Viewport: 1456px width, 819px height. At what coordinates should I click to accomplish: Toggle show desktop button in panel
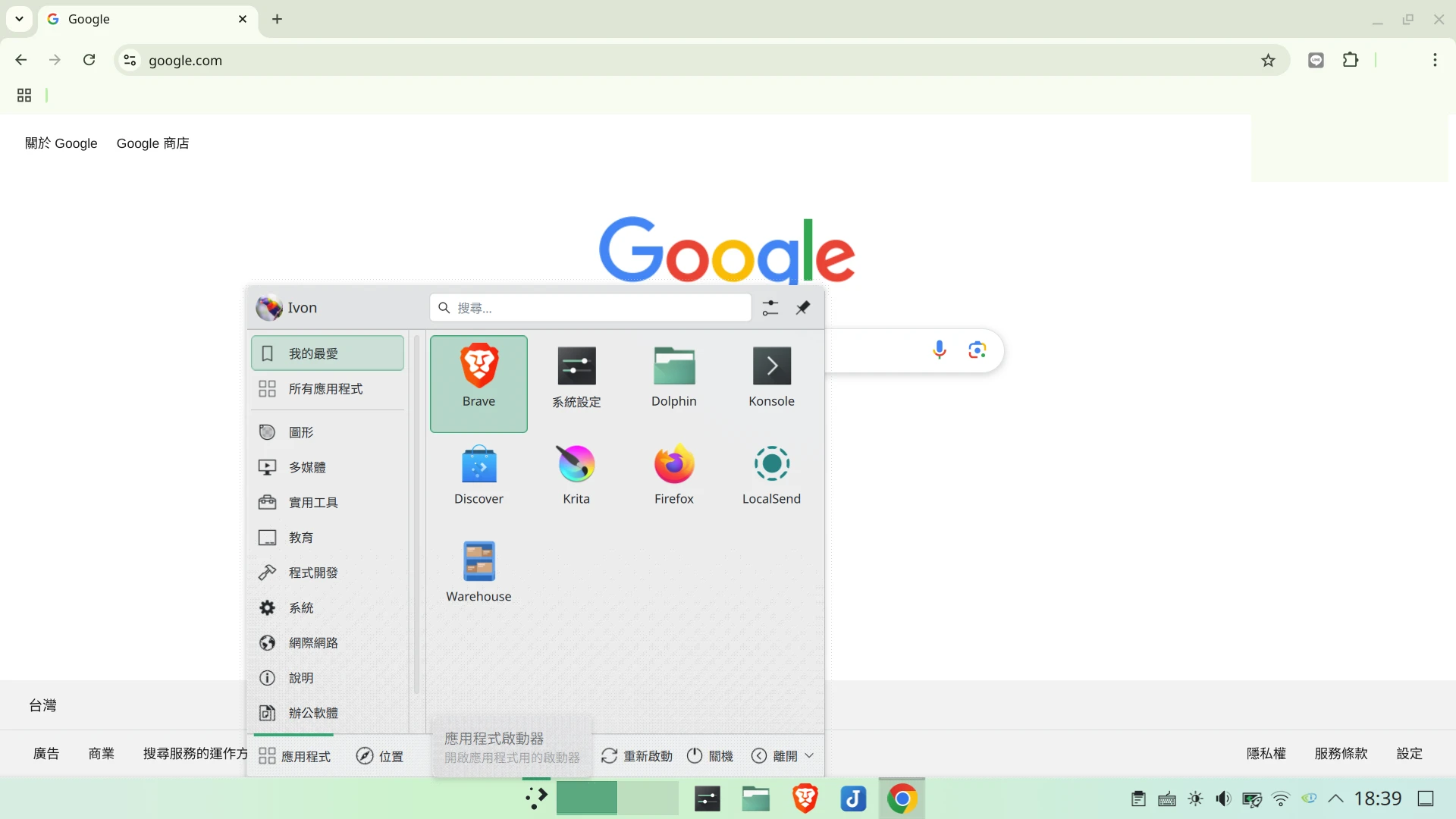coord(1426,799)
